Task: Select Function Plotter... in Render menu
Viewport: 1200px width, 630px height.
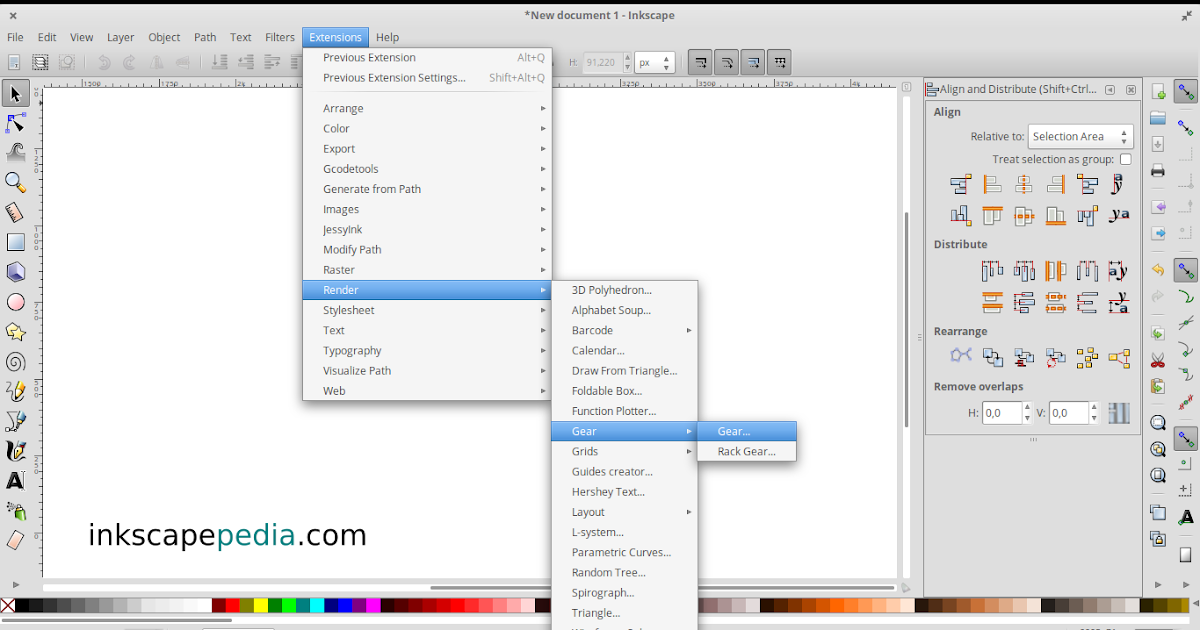Action: point(624,411)
